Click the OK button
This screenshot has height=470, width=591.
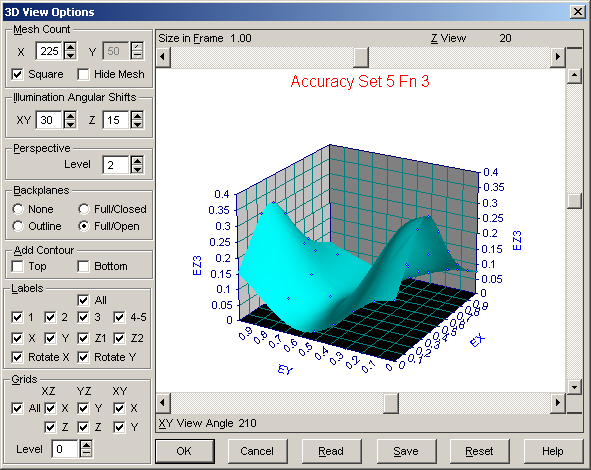click(x=185, y=451)
